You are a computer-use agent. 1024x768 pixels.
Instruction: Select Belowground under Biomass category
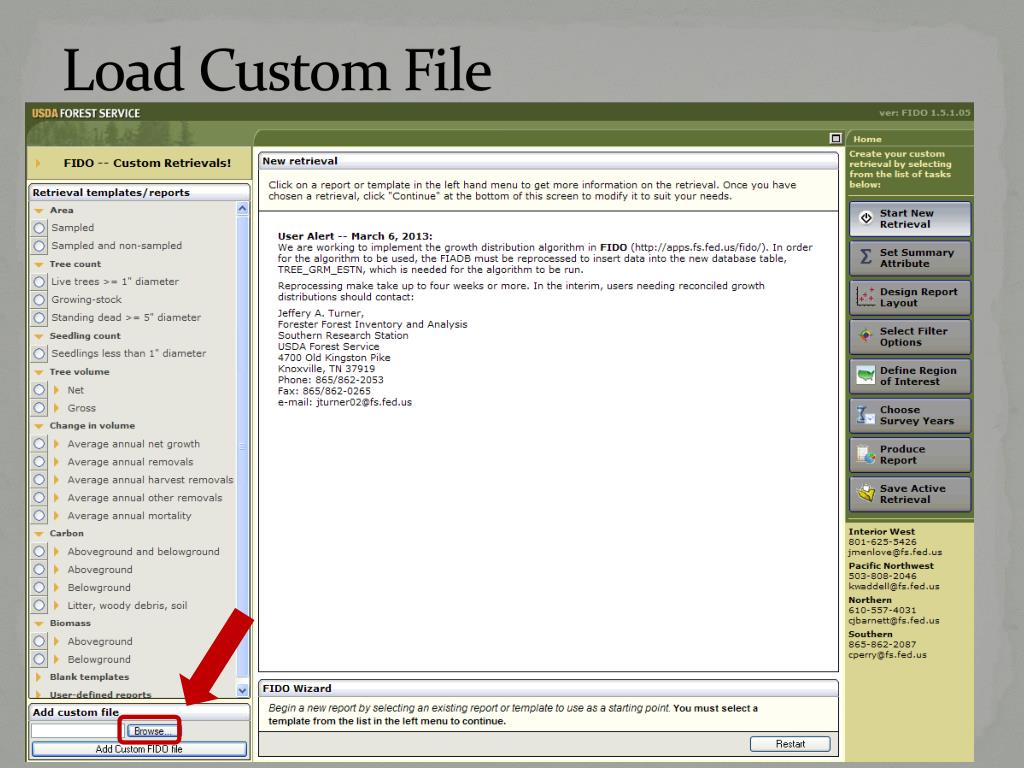(x=39, y=660)
